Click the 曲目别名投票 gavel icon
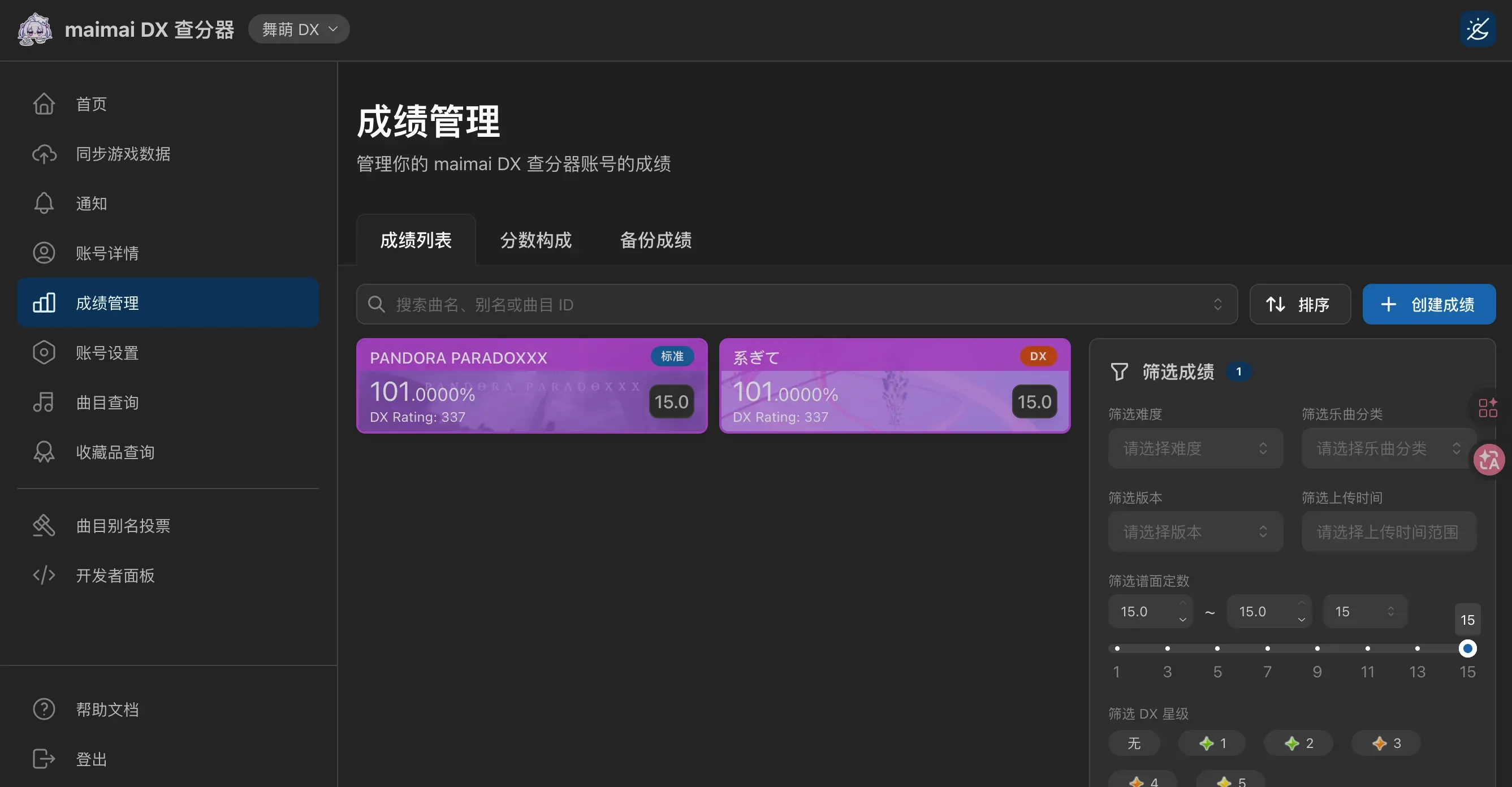 [44, 525]
